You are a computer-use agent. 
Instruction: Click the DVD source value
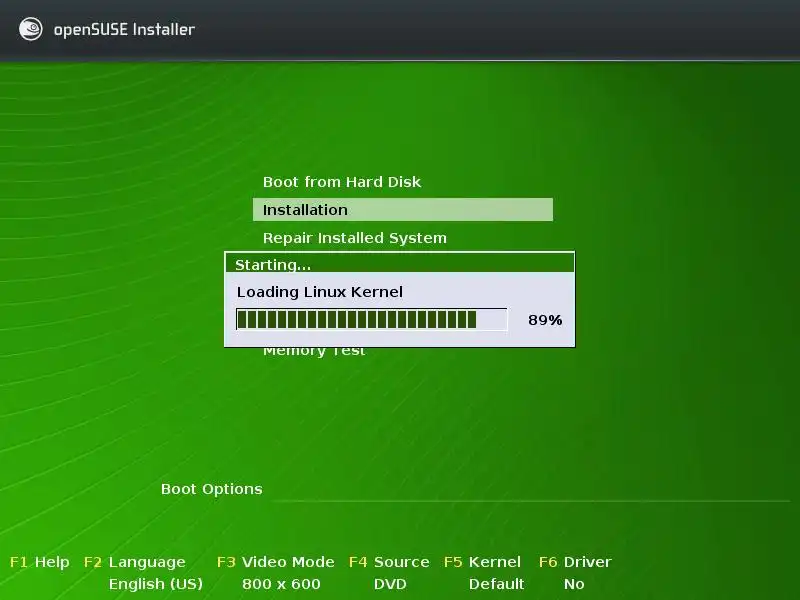390,584
